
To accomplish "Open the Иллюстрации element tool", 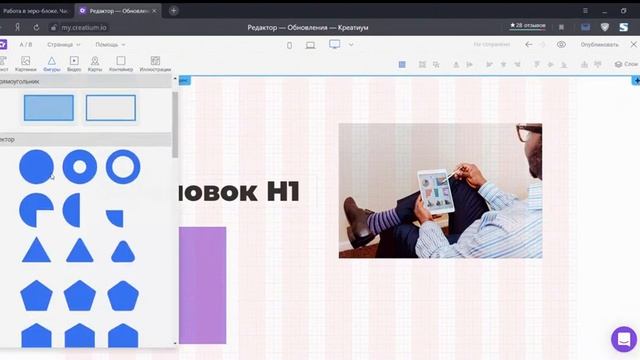I will (155, 64).
